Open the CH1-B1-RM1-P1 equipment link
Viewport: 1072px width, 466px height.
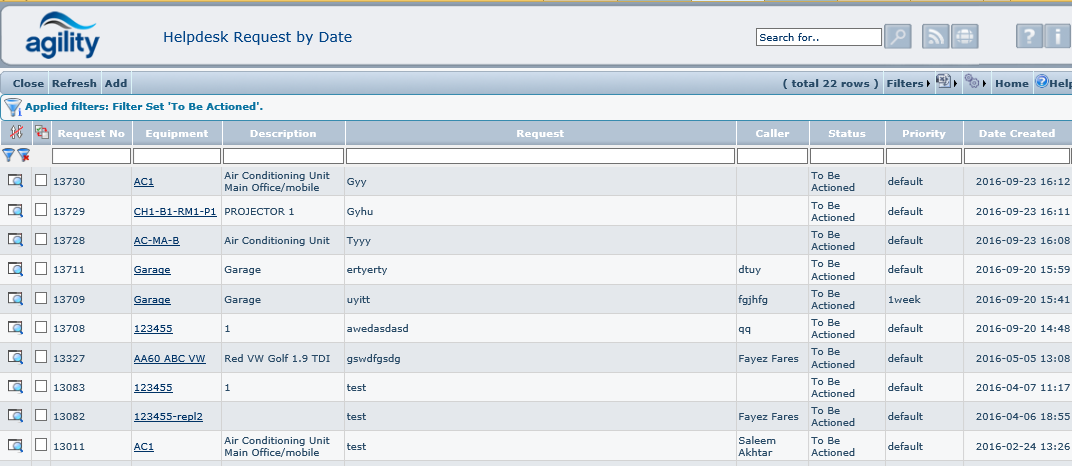pos(175,211)
